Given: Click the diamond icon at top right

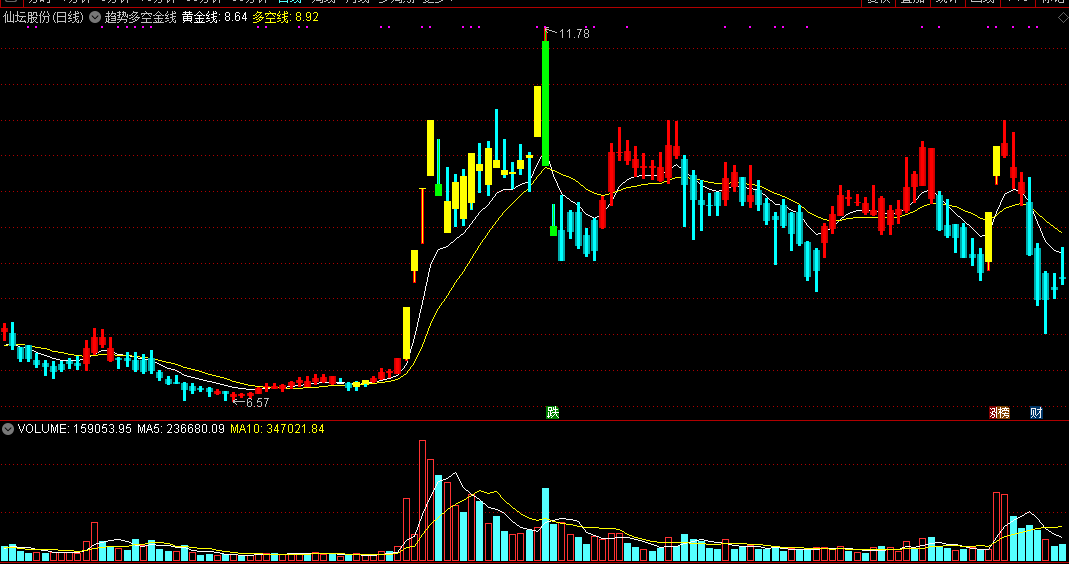Looking at the screenshot, I should pyautogui.click(x=1062, y=18).
